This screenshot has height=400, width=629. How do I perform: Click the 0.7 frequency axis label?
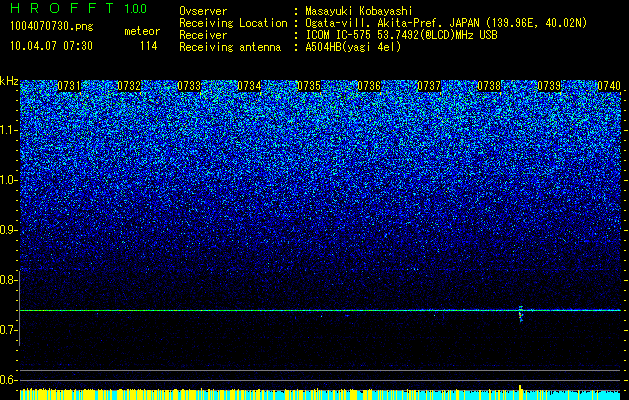point(8,330)
